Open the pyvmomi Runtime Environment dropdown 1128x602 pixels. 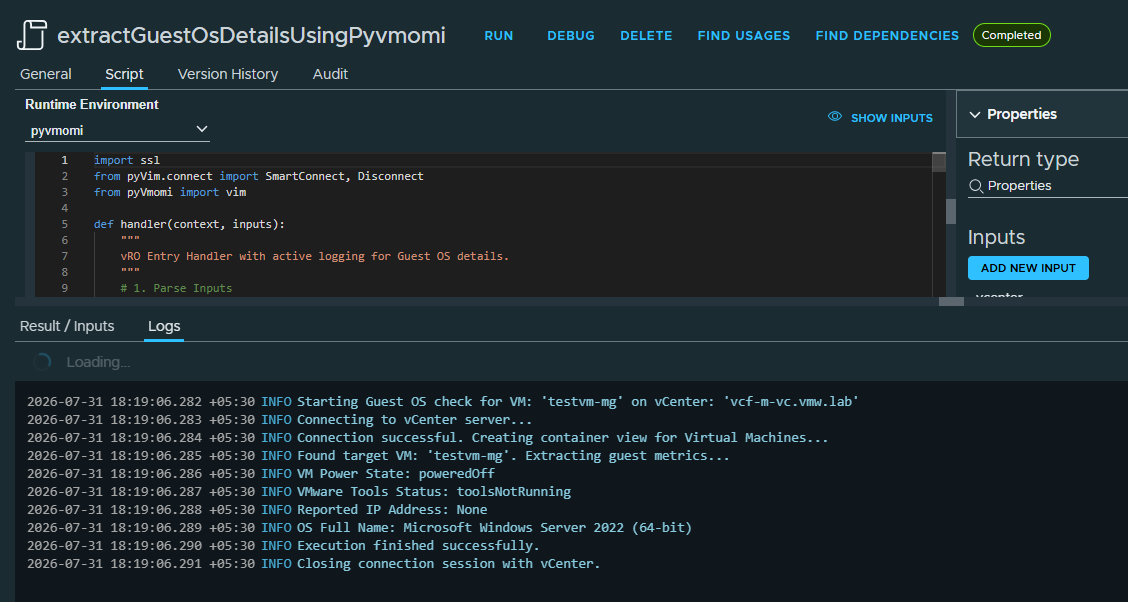(118, 130)
